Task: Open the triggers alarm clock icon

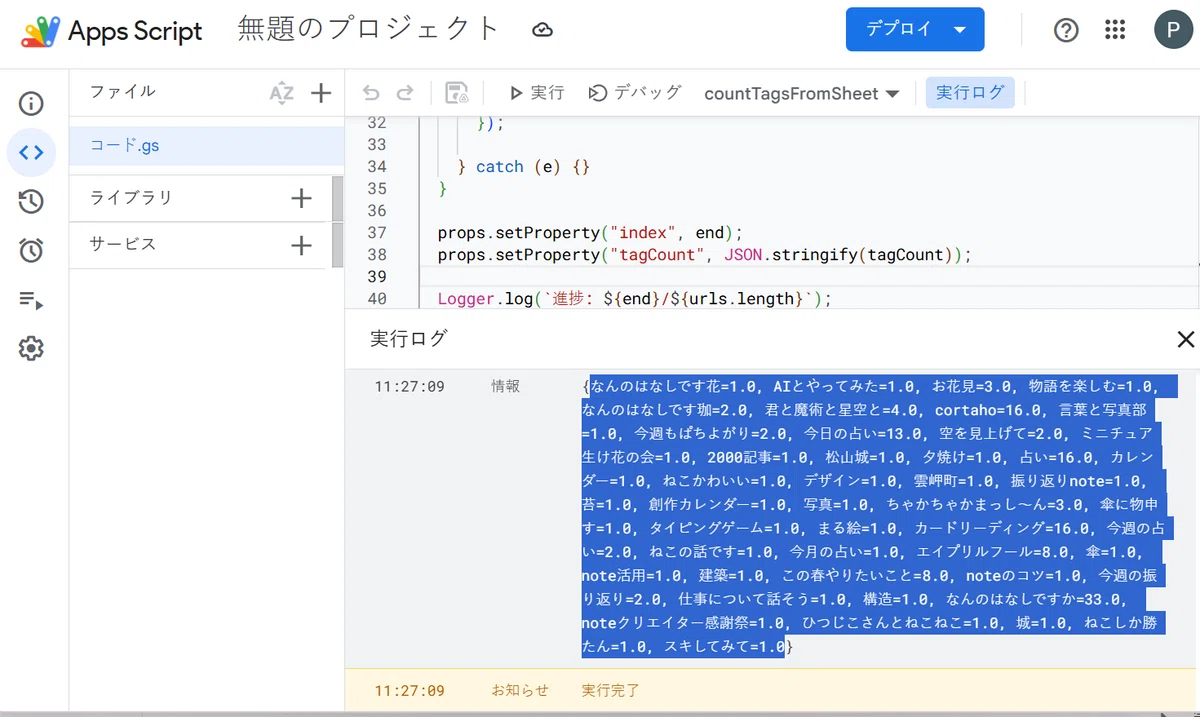Action: tap(31, 251)
